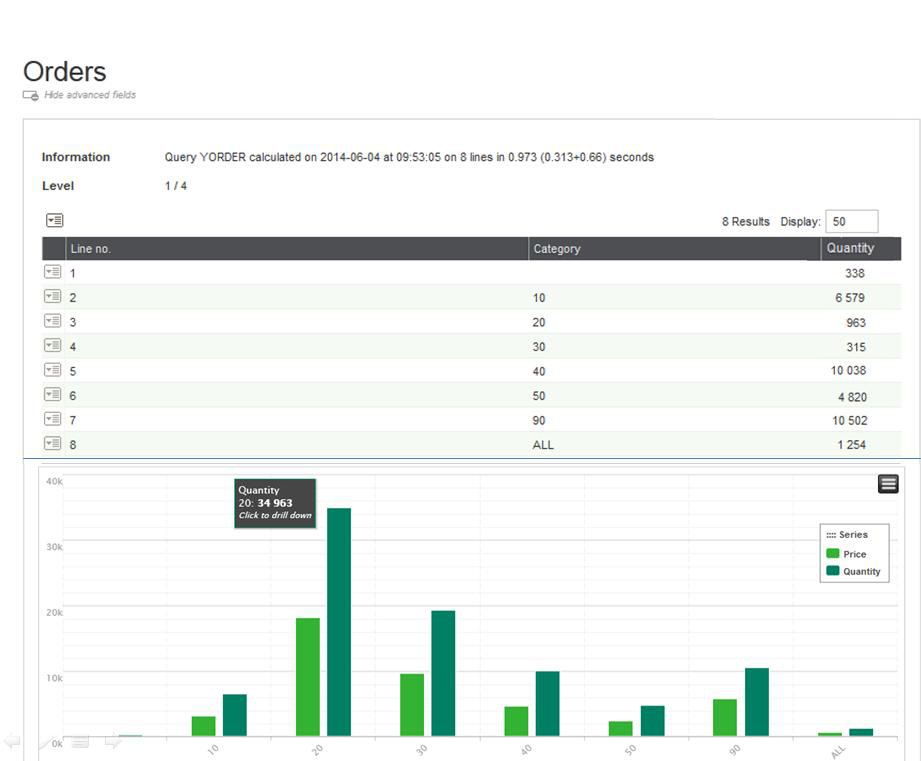Click the faint next slide arrow icon
The height and width of the screenshot is (761, 921).
(113, 741)
